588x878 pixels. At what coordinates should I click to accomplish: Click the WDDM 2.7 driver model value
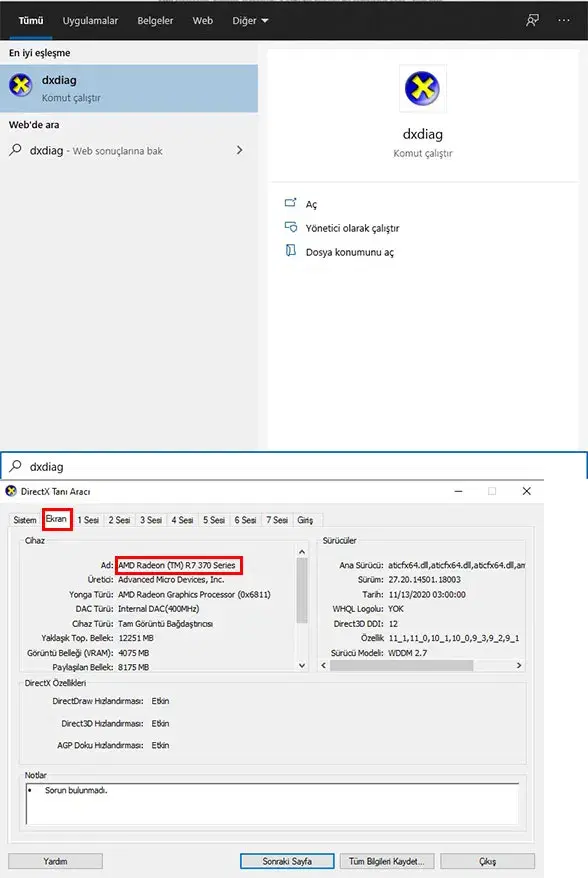(407, 653)
